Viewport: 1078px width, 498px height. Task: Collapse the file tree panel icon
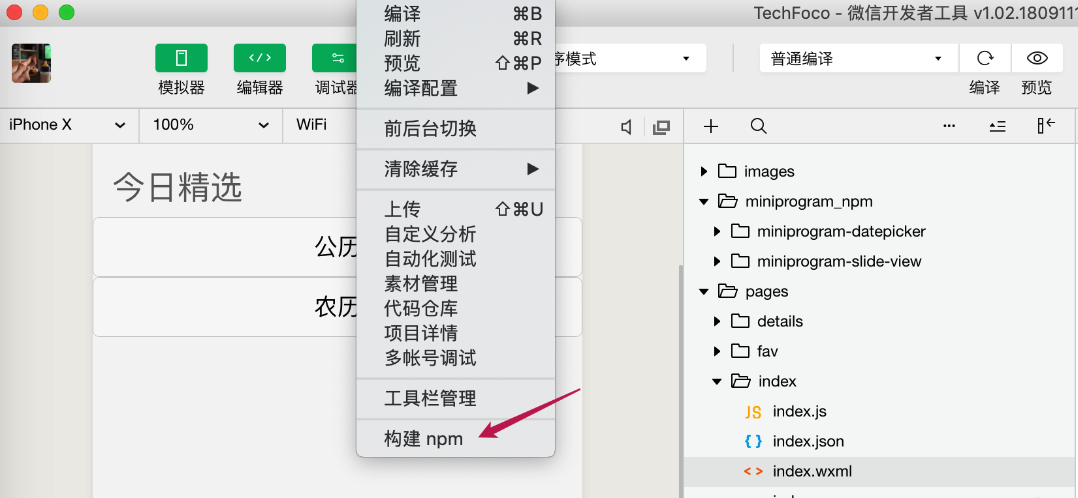[x=1046, y=126]
